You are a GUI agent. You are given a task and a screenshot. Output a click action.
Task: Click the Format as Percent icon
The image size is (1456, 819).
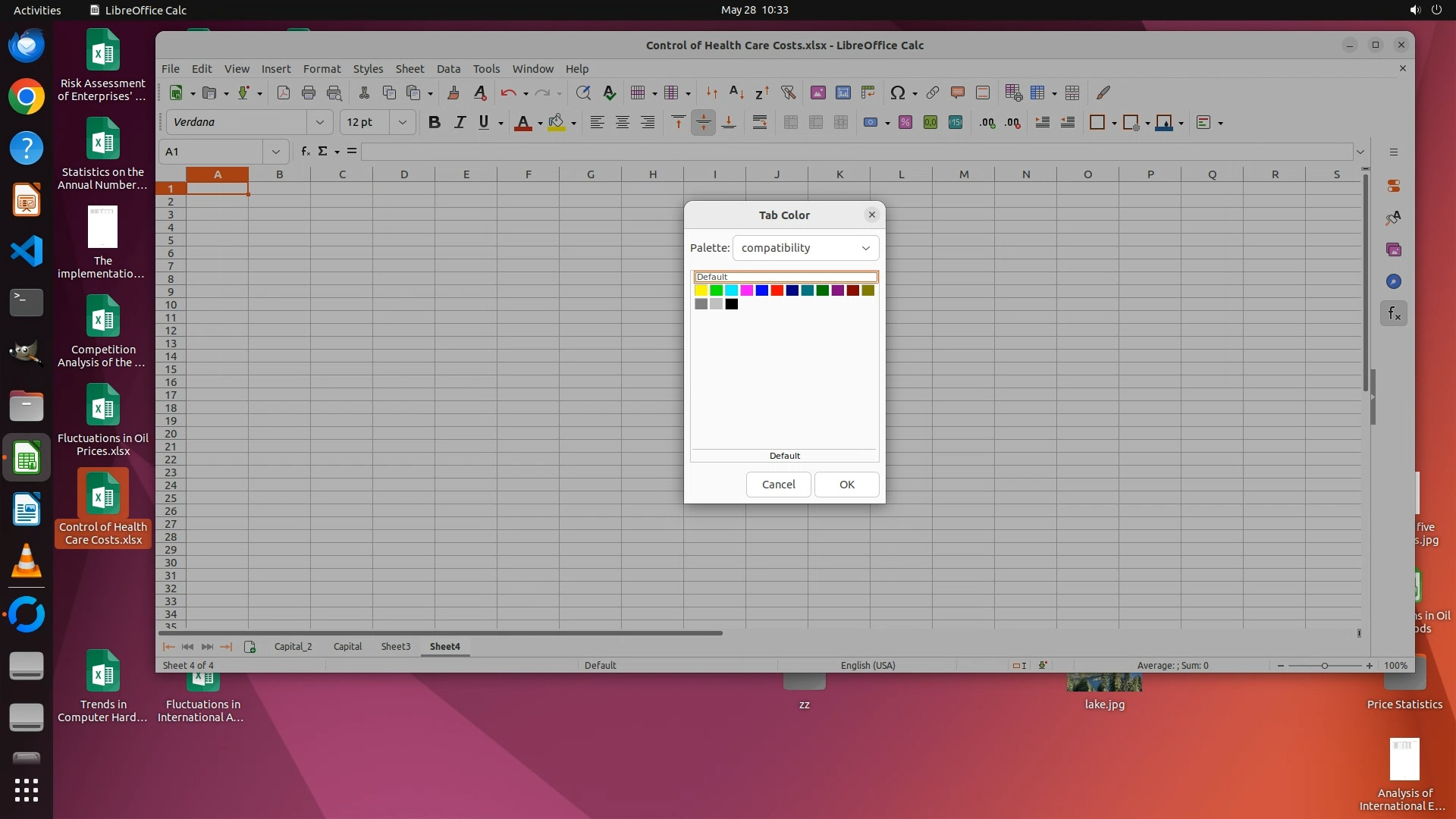click(905, 122)
